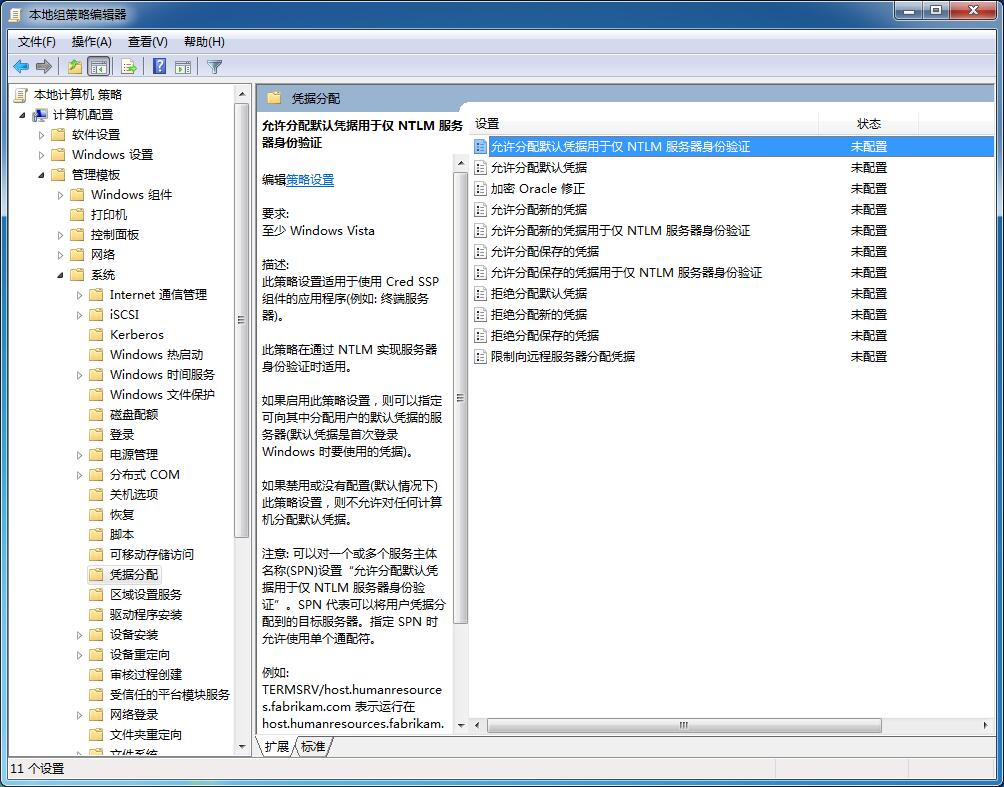The height and width of the screenshot is (787, 1004).
Task: Click the policy icon for 允许分配默认凭据
Action: tap(480, 168)
